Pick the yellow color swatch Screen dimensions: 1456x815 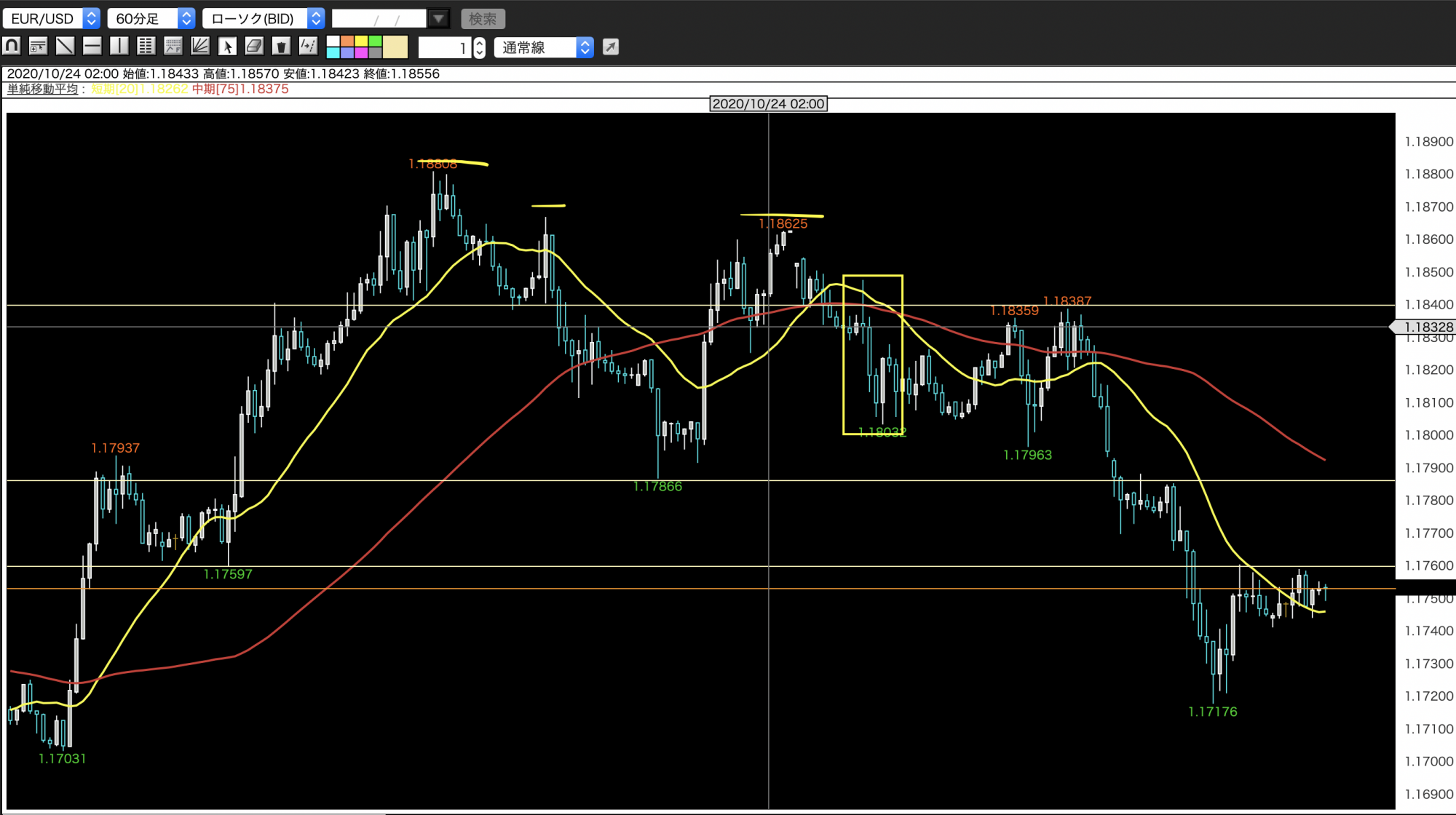361,41
